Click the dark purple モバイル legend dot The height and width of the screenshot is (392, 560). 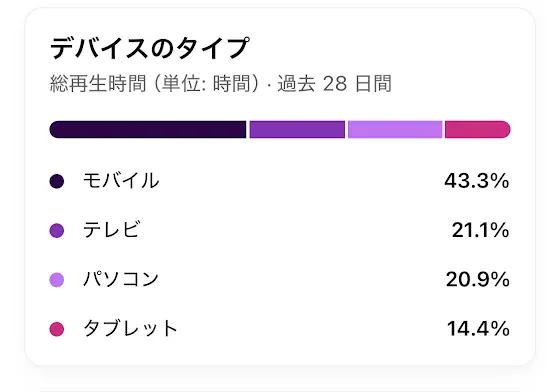[57, 181]
